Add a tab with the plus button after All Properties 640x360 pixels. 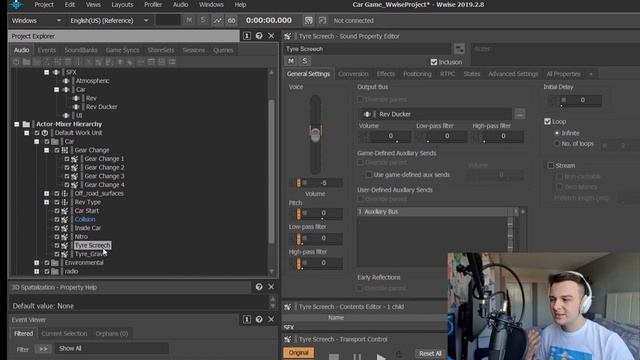(591, 74)
